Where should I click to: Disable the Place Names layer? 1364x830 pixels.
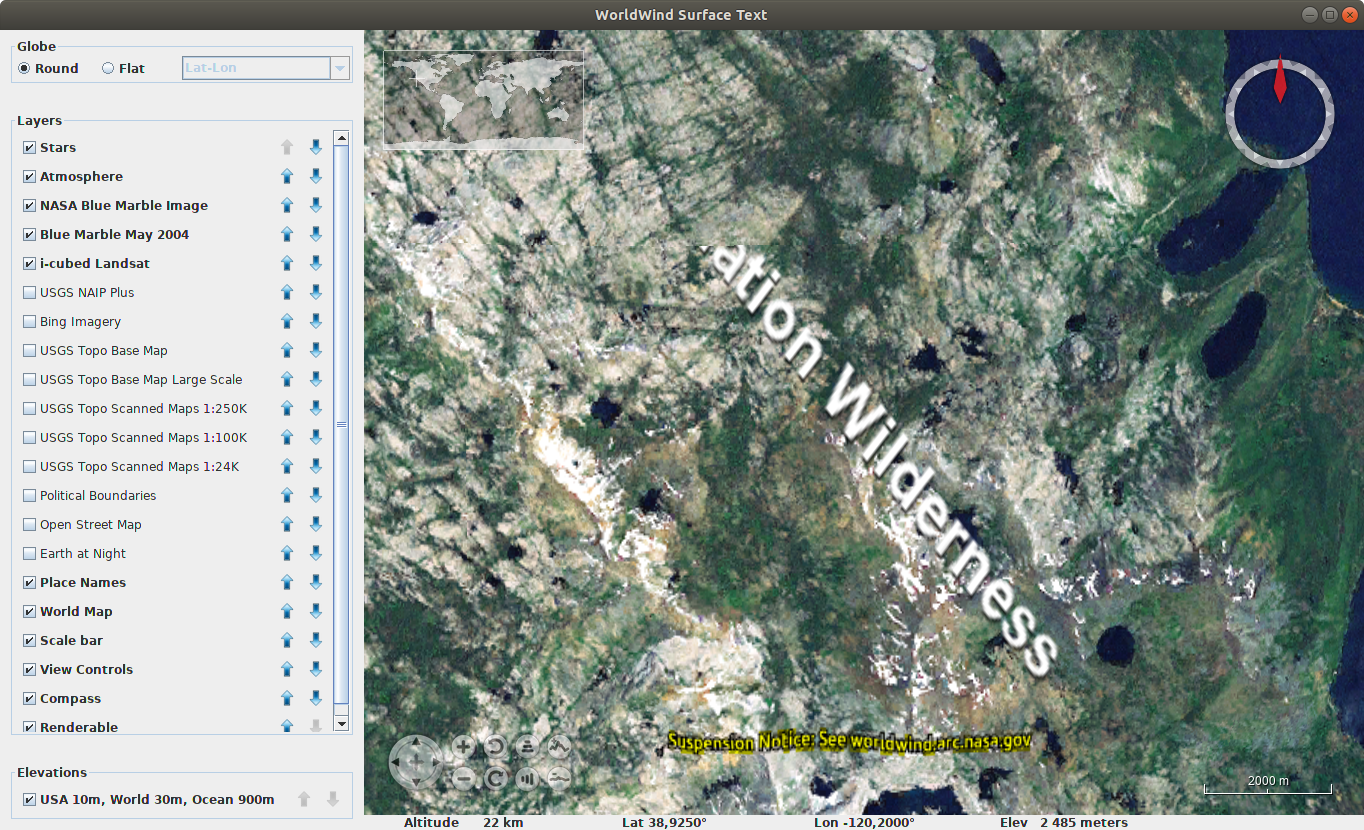[29, 582]
